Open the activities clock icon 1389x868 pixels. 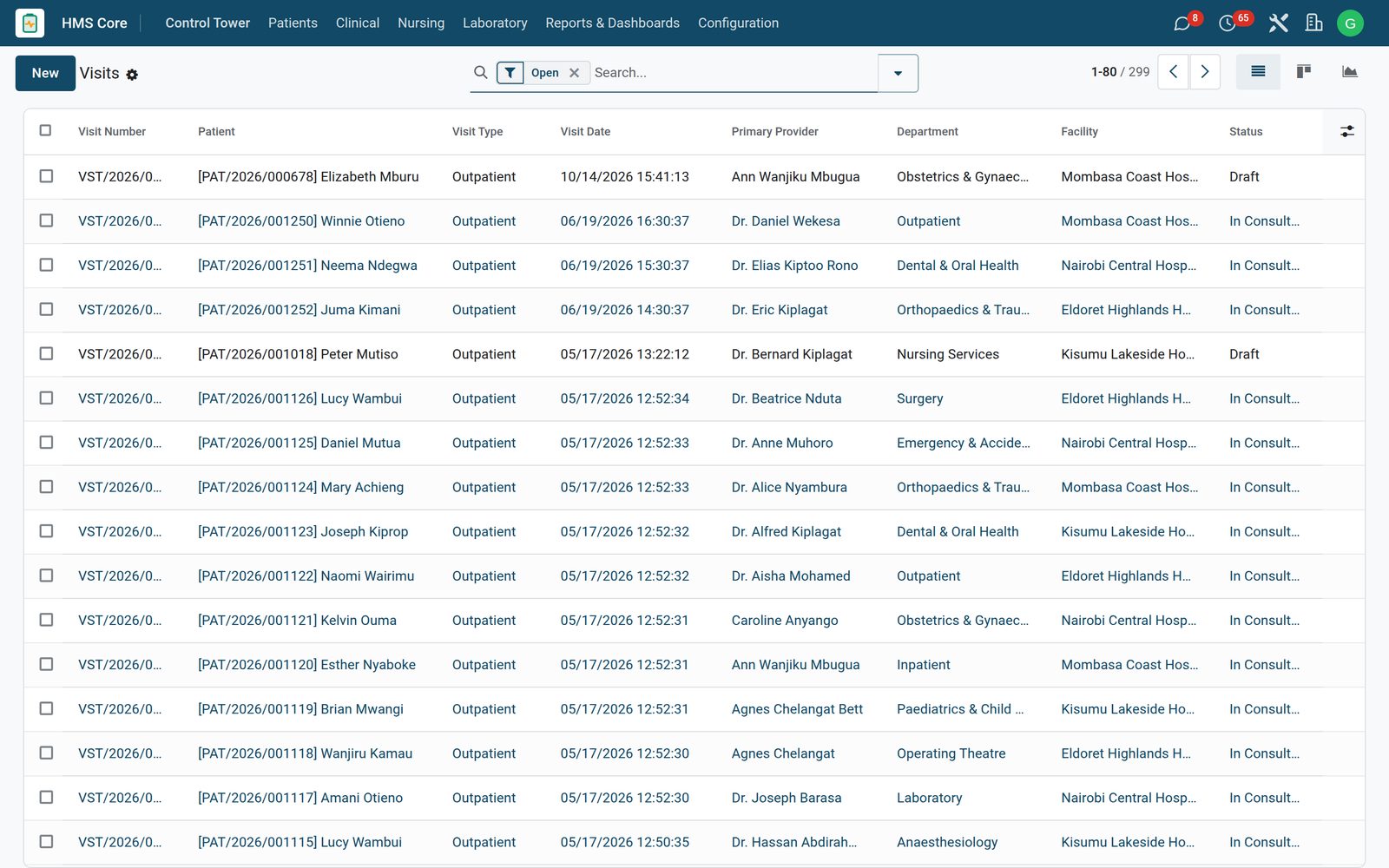tap(1227, 23)
